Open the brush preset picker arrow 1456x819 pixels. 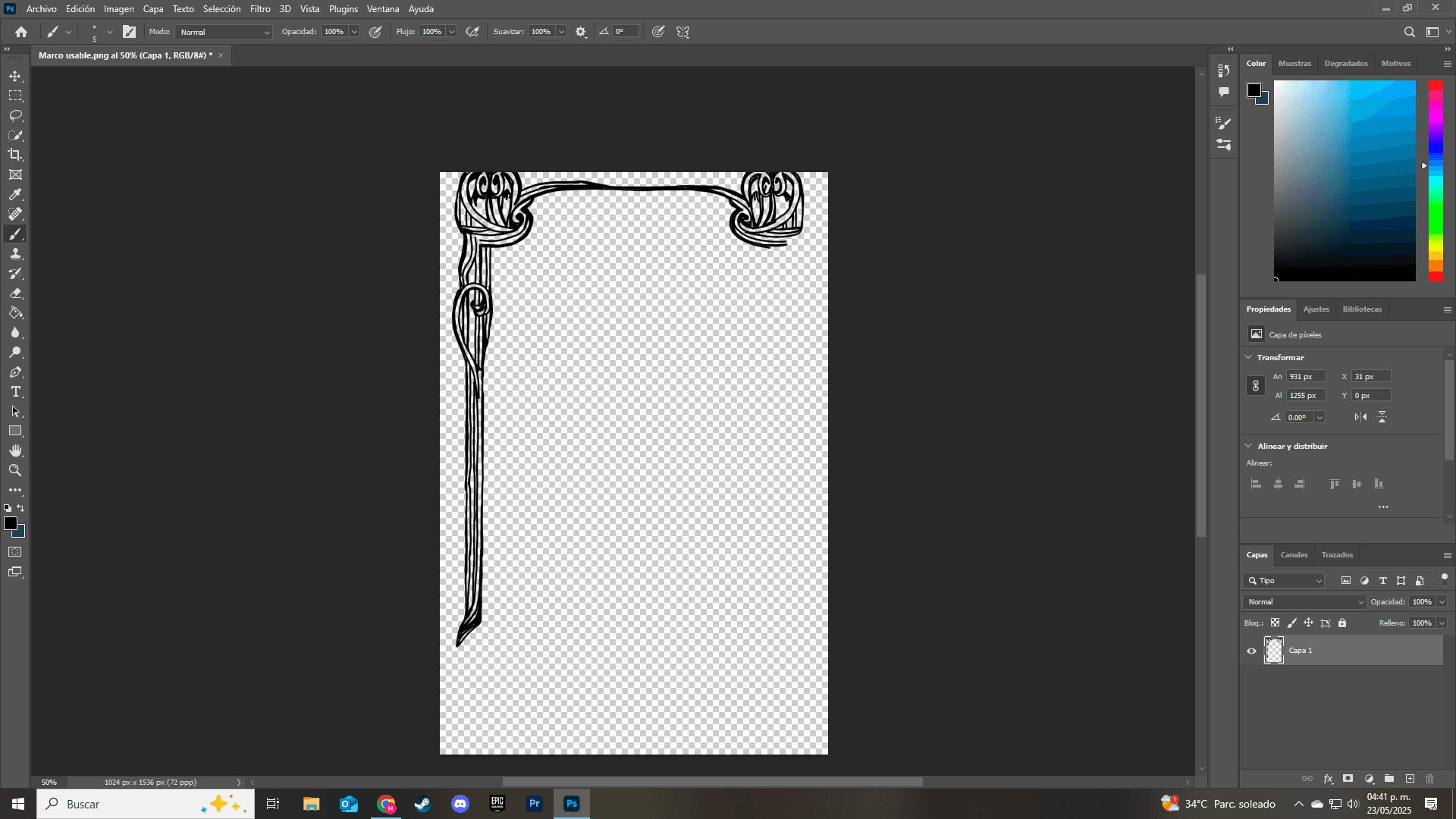110,32
